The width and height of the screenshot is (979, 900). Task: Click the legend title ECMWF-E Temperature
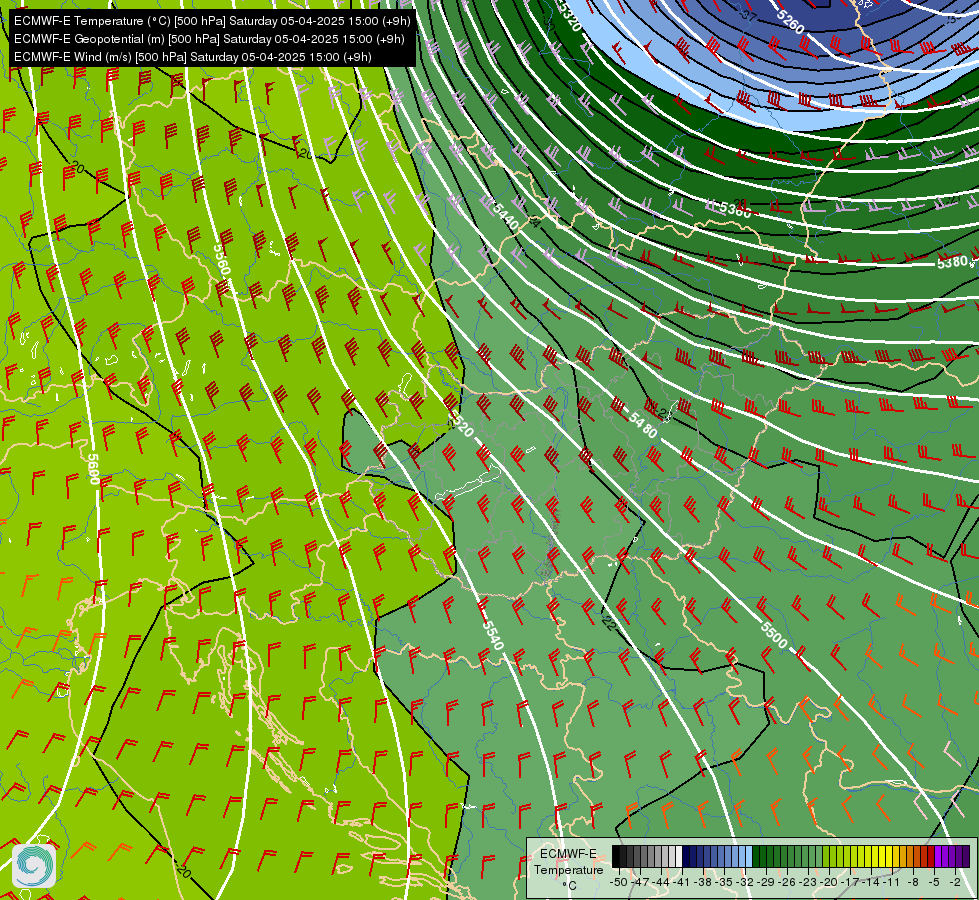point(569,862)
